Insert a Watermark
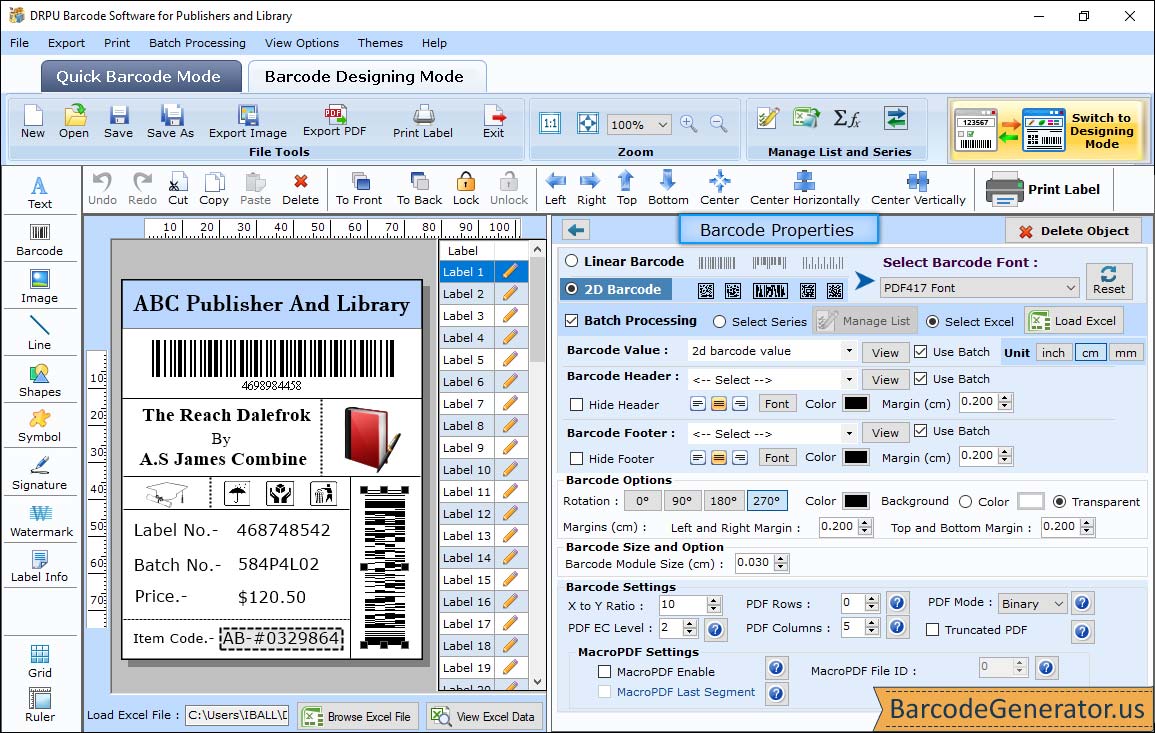The width and height of the screenshot is (1155, 733). [40, 520]
